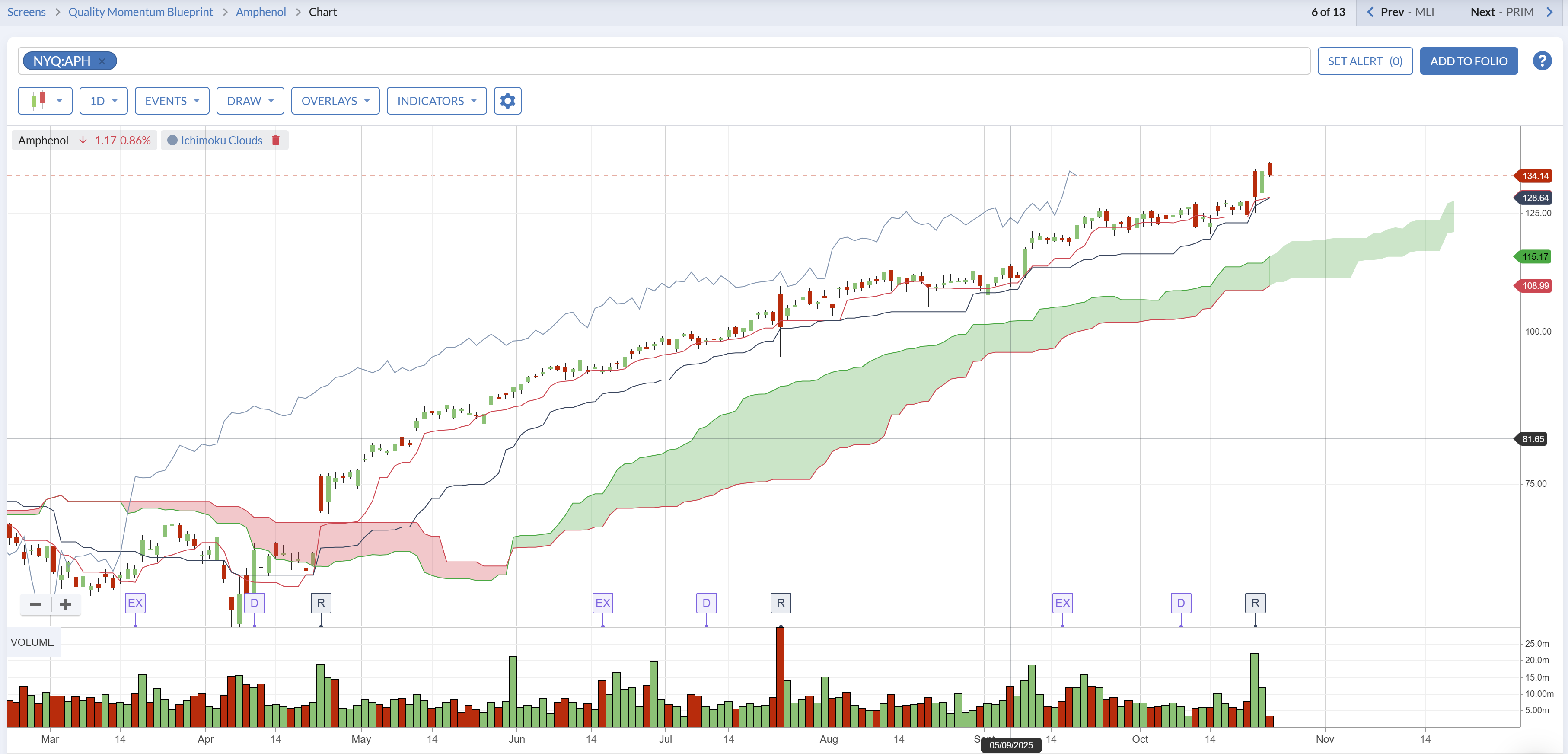Expand the 1D interval dropdown

(103, 100)
